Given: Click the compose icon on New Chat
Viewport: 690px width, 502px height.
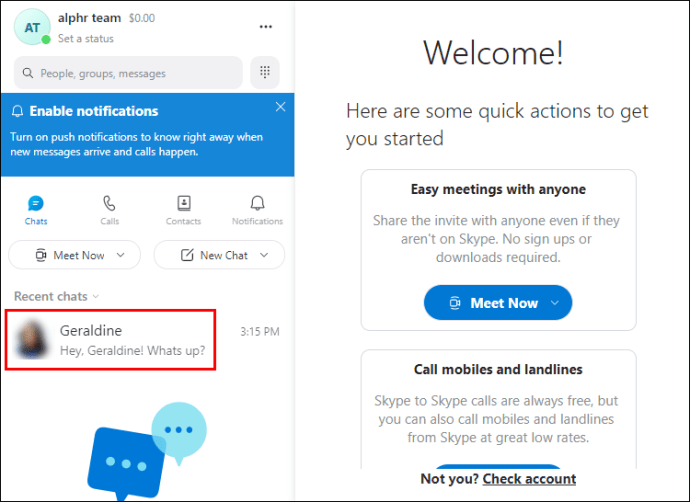Looking at the screenshot, I should tap(187, 255).
